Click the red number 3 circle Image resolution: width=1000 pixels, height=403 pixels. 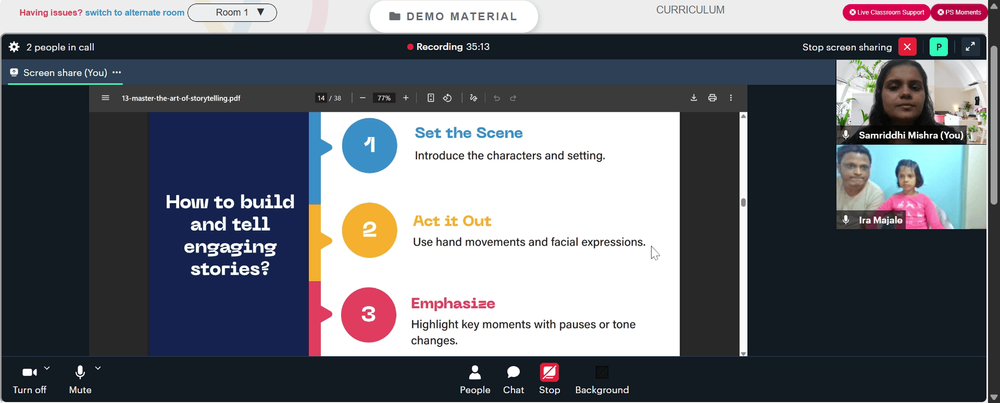coord(369,314)
